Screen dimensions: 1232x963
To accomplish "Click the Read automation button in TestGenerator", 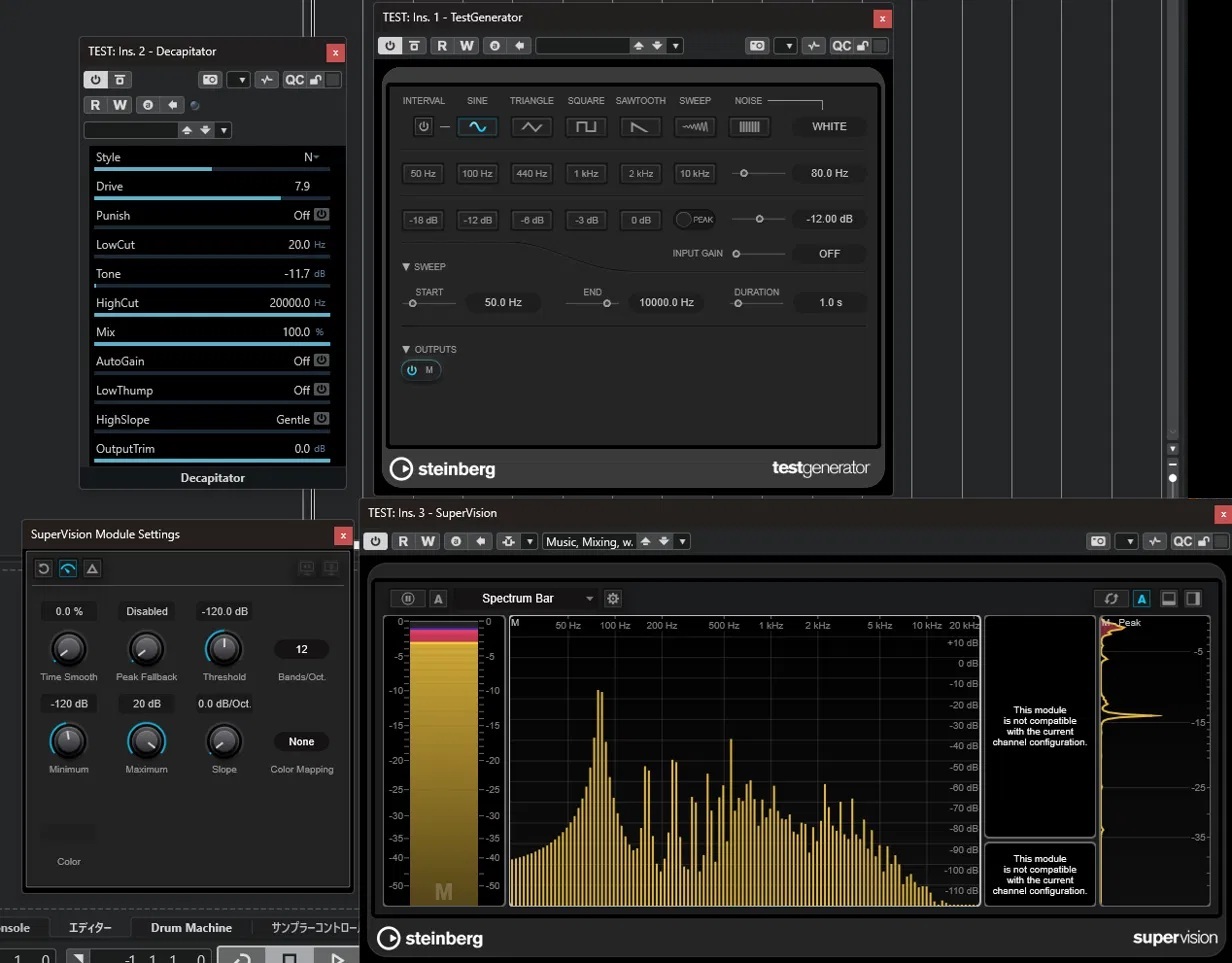I will 441,45.
